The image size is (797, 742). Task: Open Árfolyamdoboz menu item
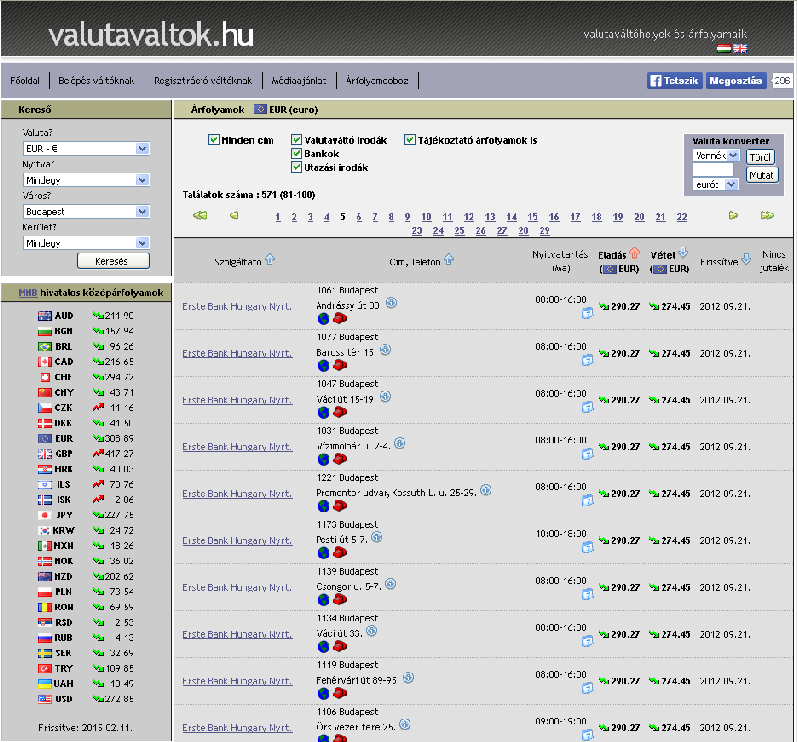[x=377, y=80]
